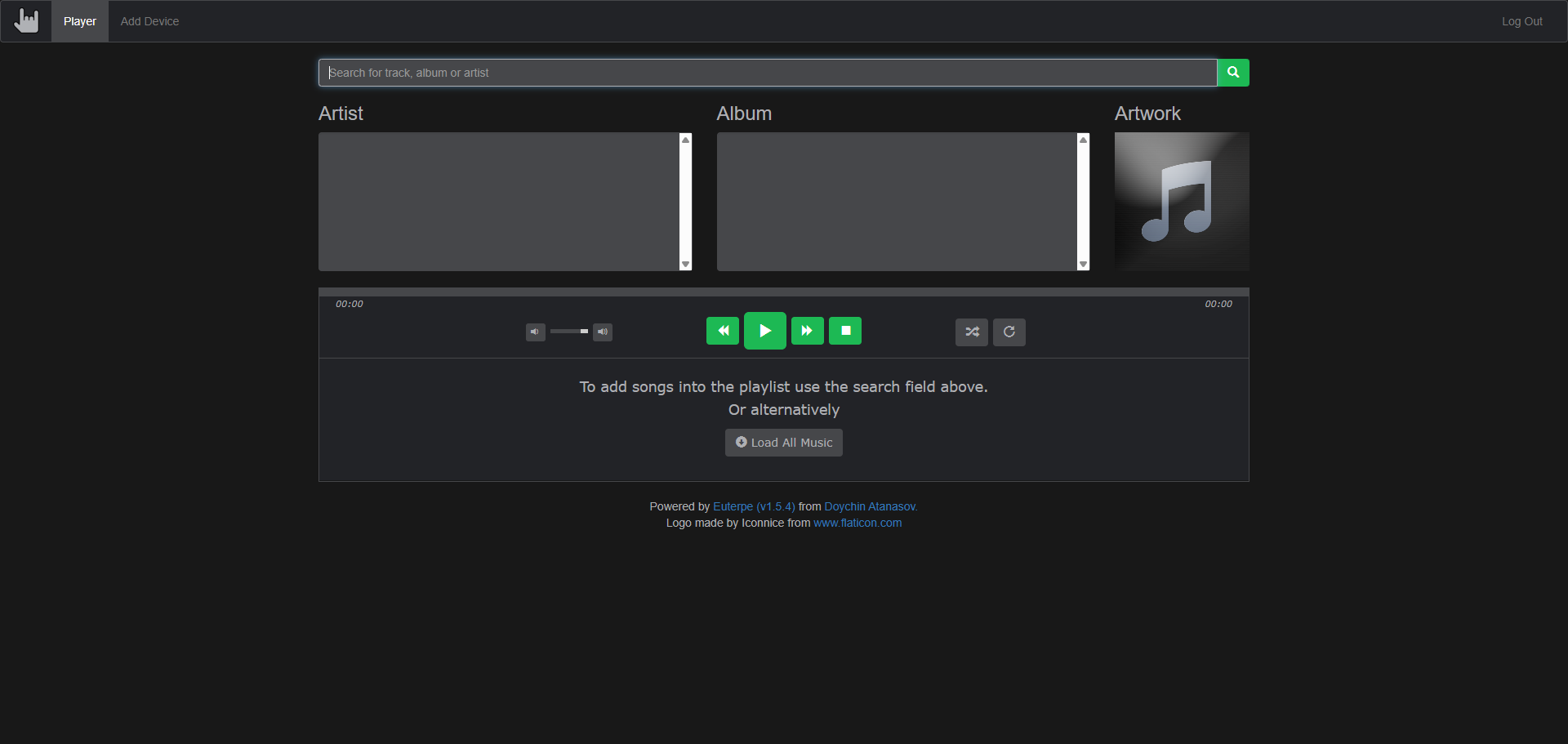Click the Load All Music button
The height and width of the screenshot is (744, 1568).
[x=784, y=443]
